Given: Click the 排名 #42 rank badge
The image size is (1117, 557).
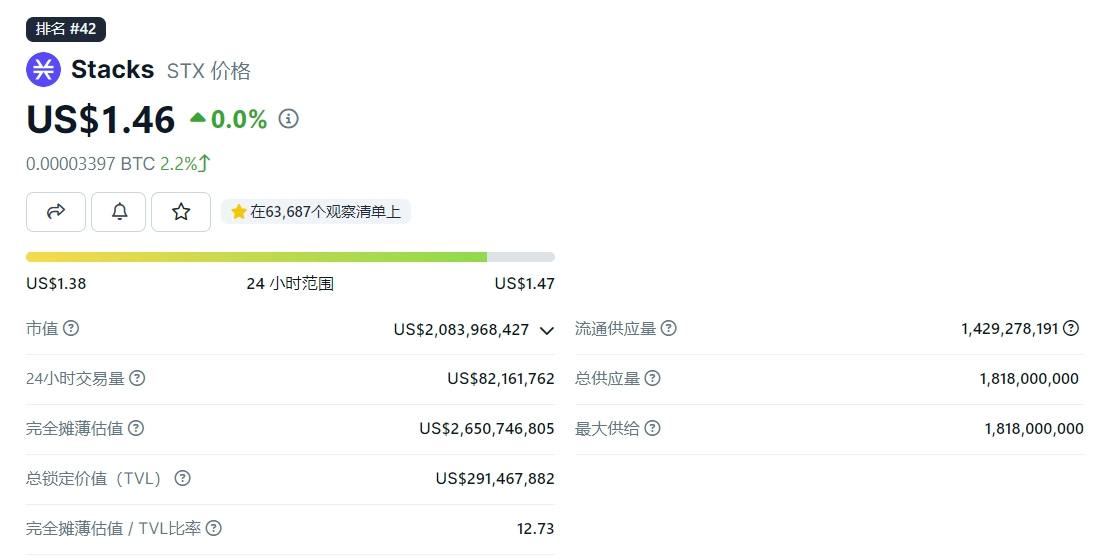Looking at the screenshot, I should tap(66, 29).
